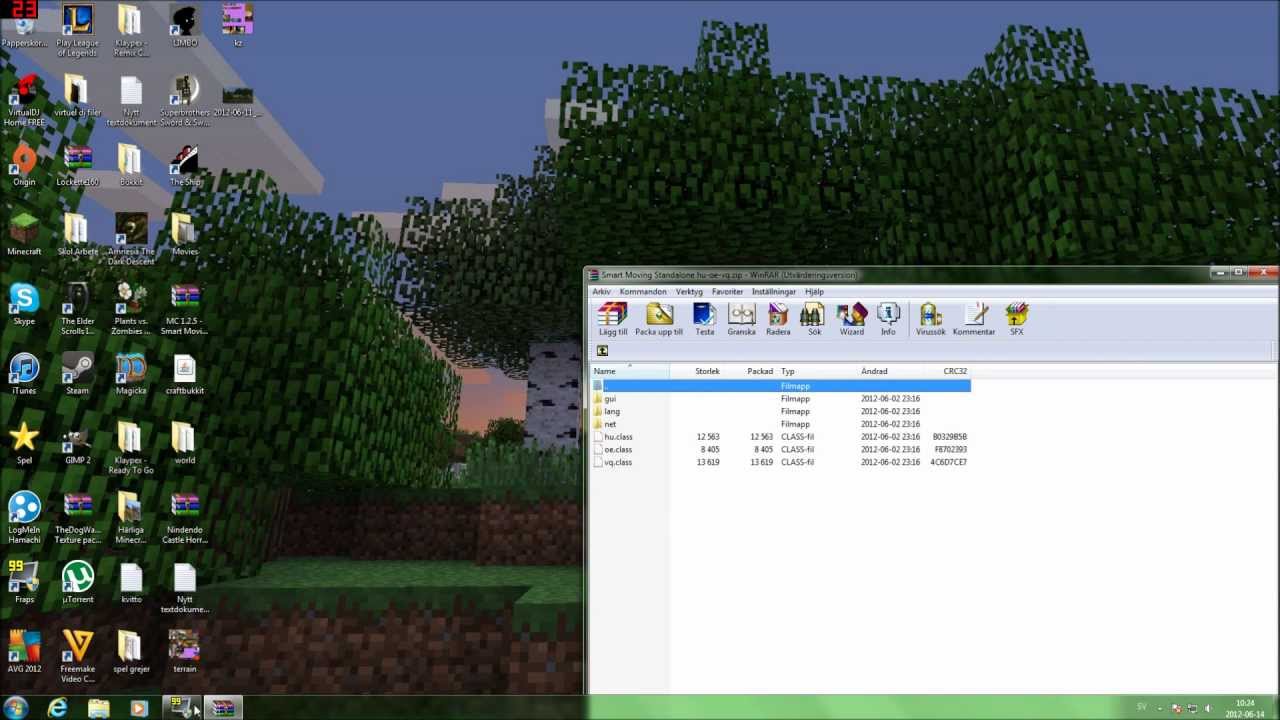Image resolution: width=1280 pixels, height=720 pixels.
Task: Click the craftbukkit desktop file
Action: [185, 374]
